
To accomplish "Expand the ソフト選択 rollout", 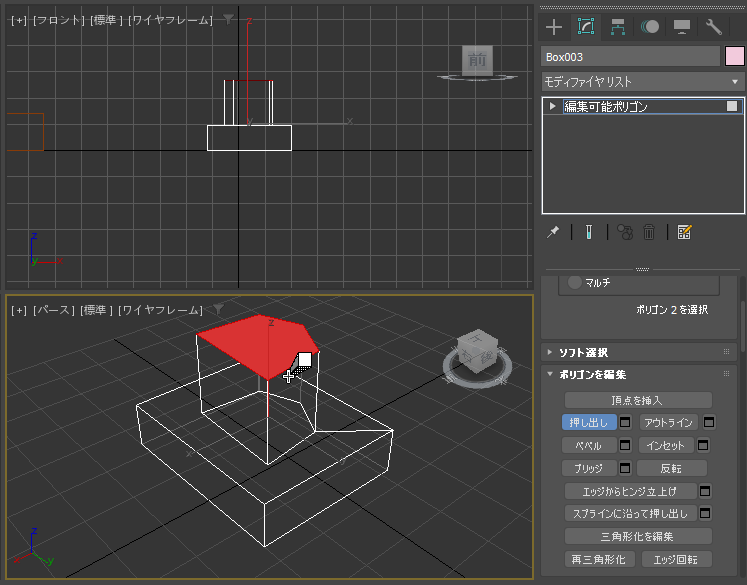I will [x=550, y=353].
